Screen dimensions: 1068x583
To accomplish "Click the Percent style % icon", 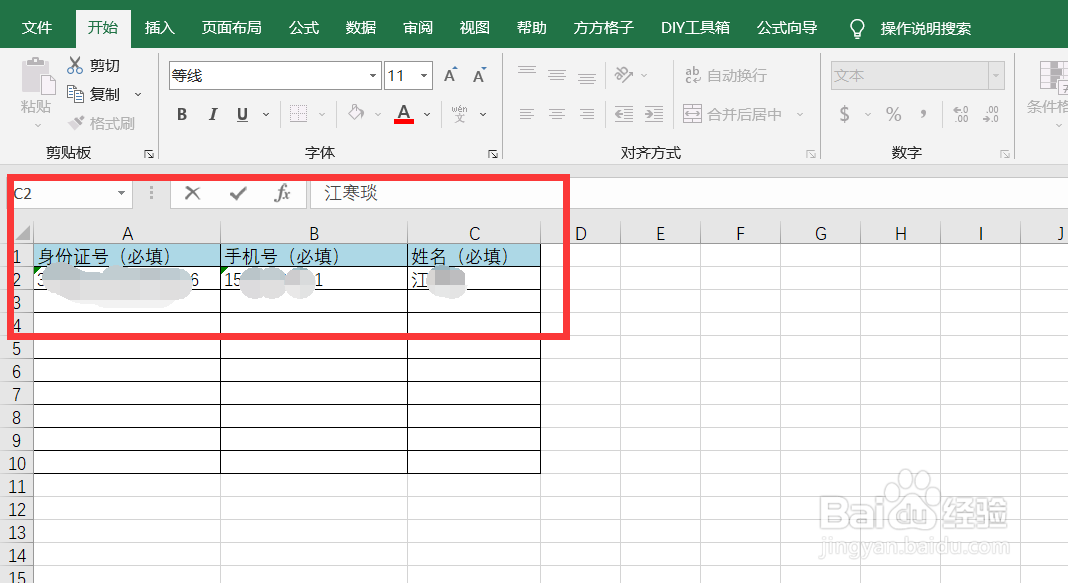I will [x=893, y=114].
